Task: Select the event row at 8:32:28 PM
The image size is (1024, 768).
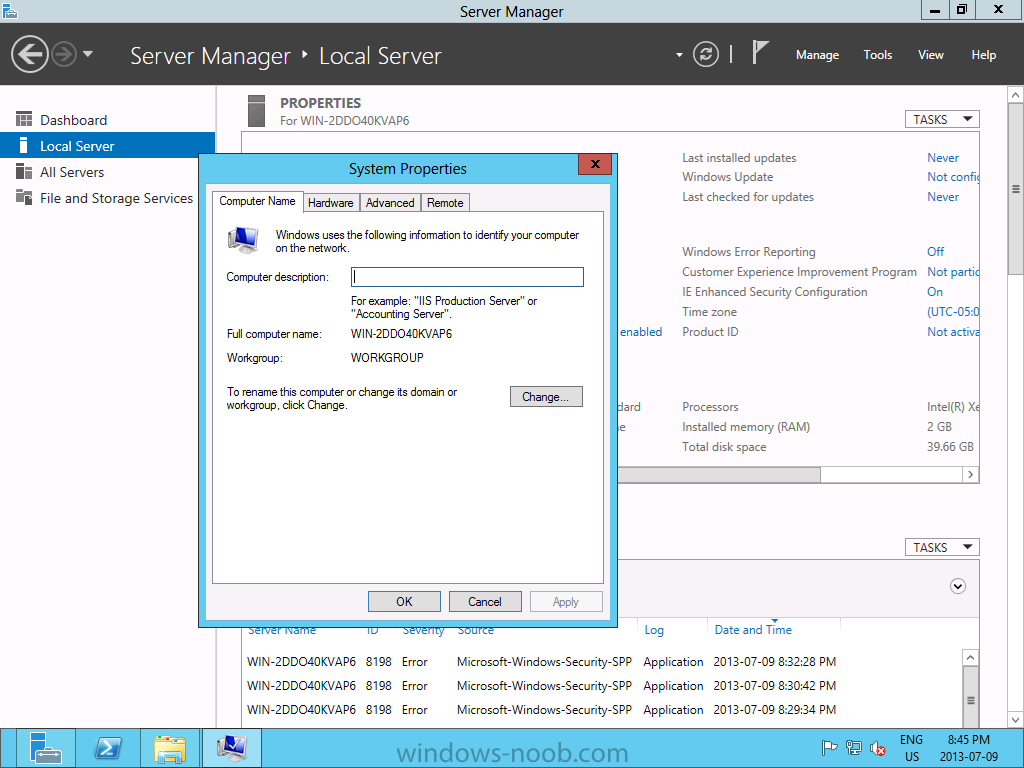Action: [x=541, y=662]
